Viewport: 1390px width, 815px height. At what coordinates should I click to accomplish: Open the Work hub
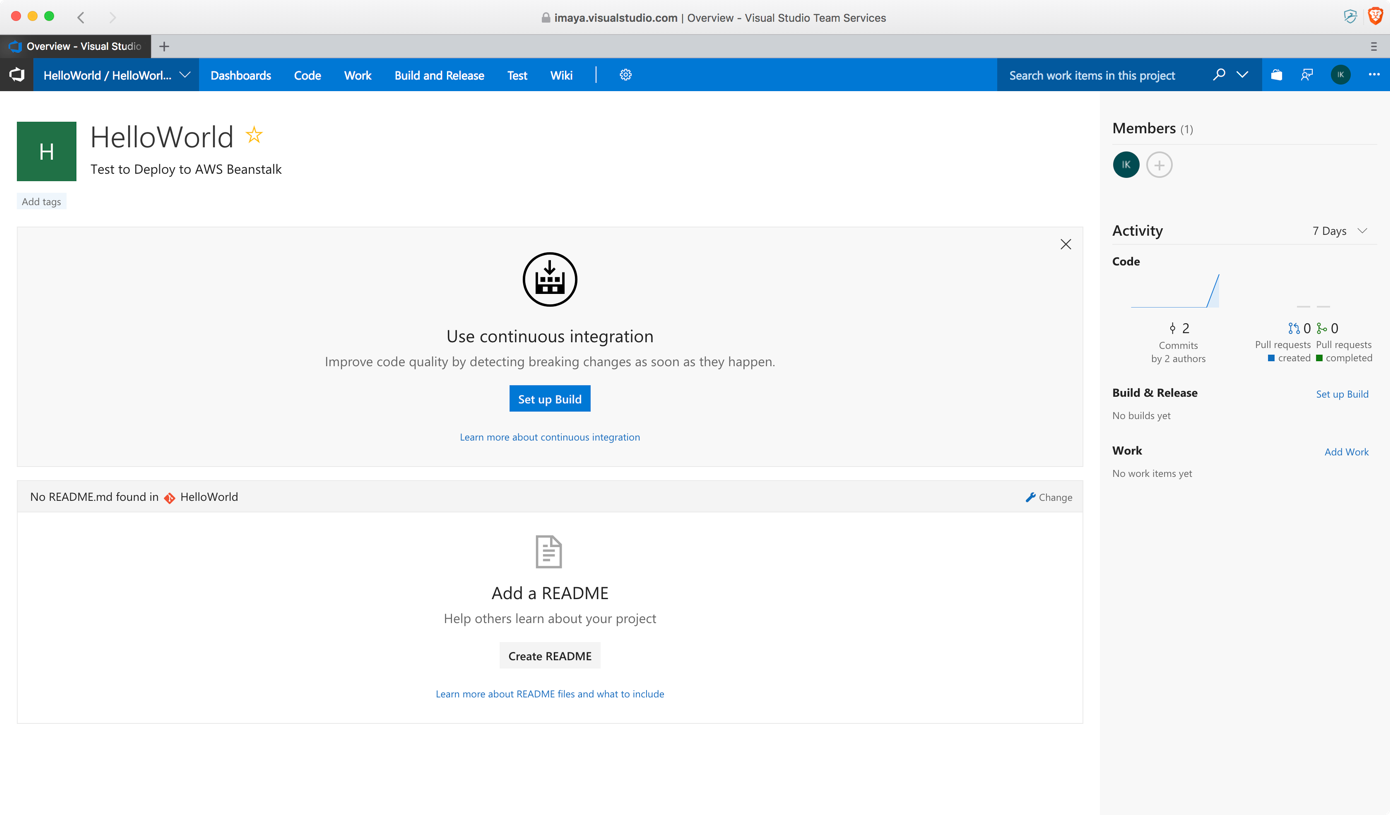[358, 75]
